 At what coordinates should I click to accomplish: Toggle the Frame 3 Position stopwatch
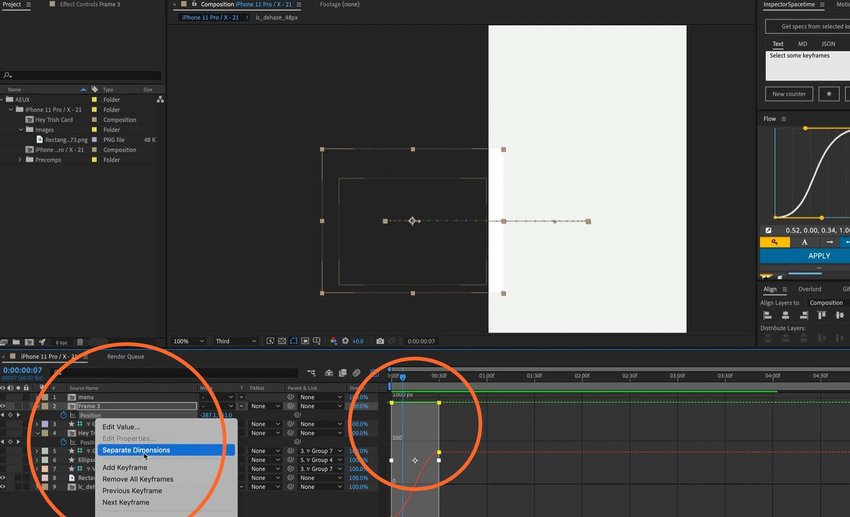[x=63, y=415]
